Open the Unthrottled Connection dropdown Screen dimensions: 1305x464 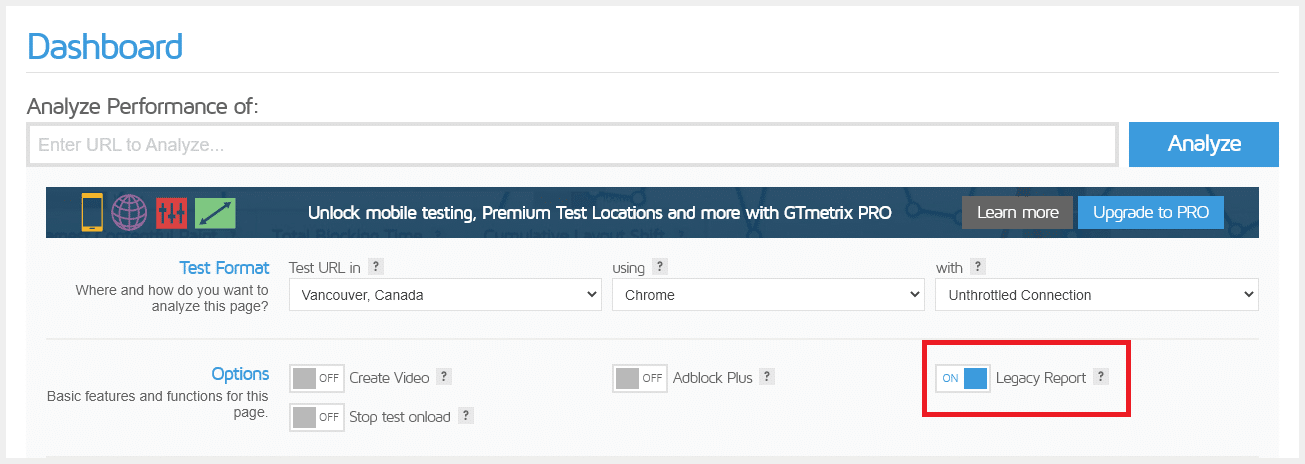[1096, 295]
